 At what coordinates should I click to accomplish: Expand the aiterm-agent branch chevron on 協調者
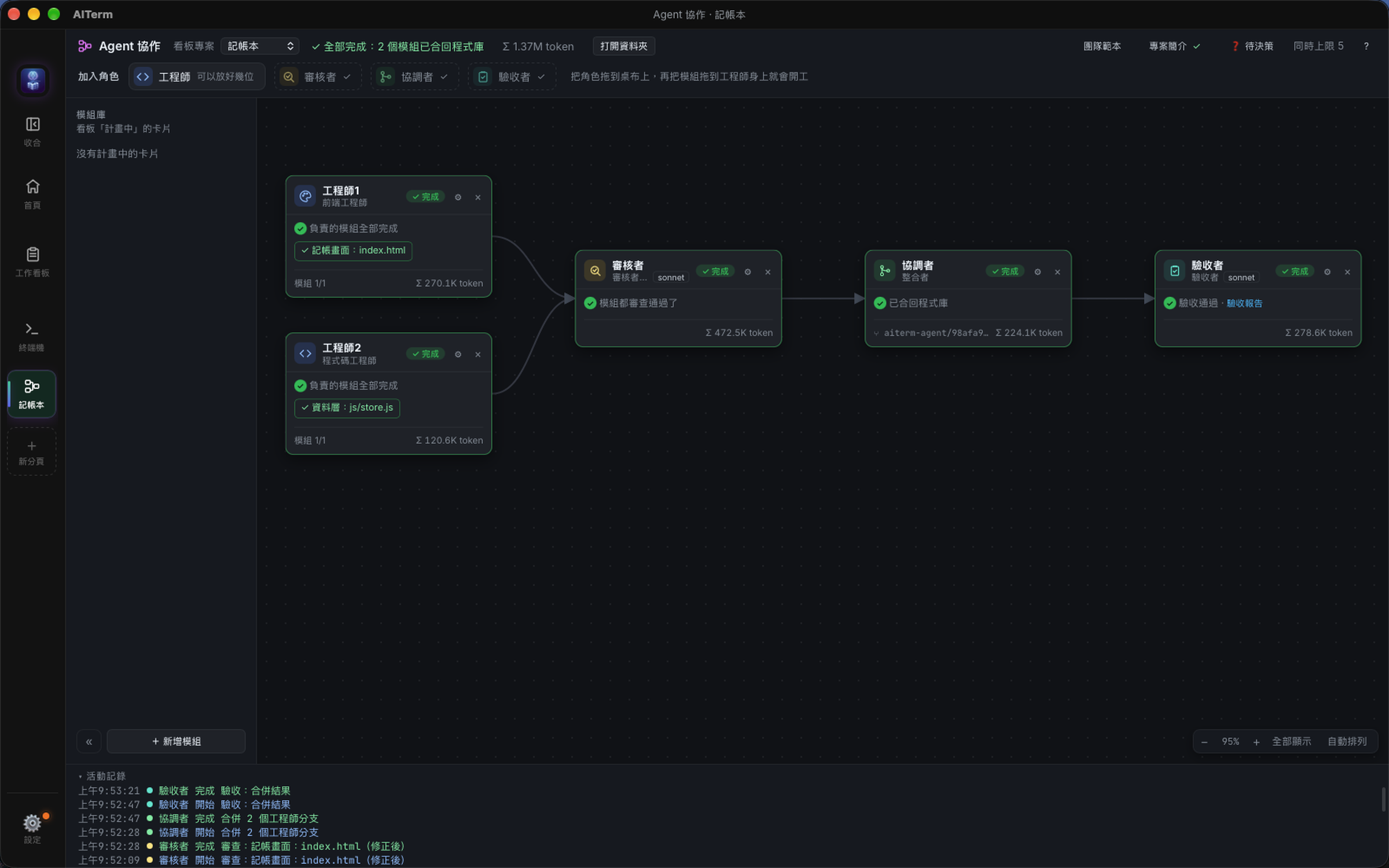(x=876, y=333)
